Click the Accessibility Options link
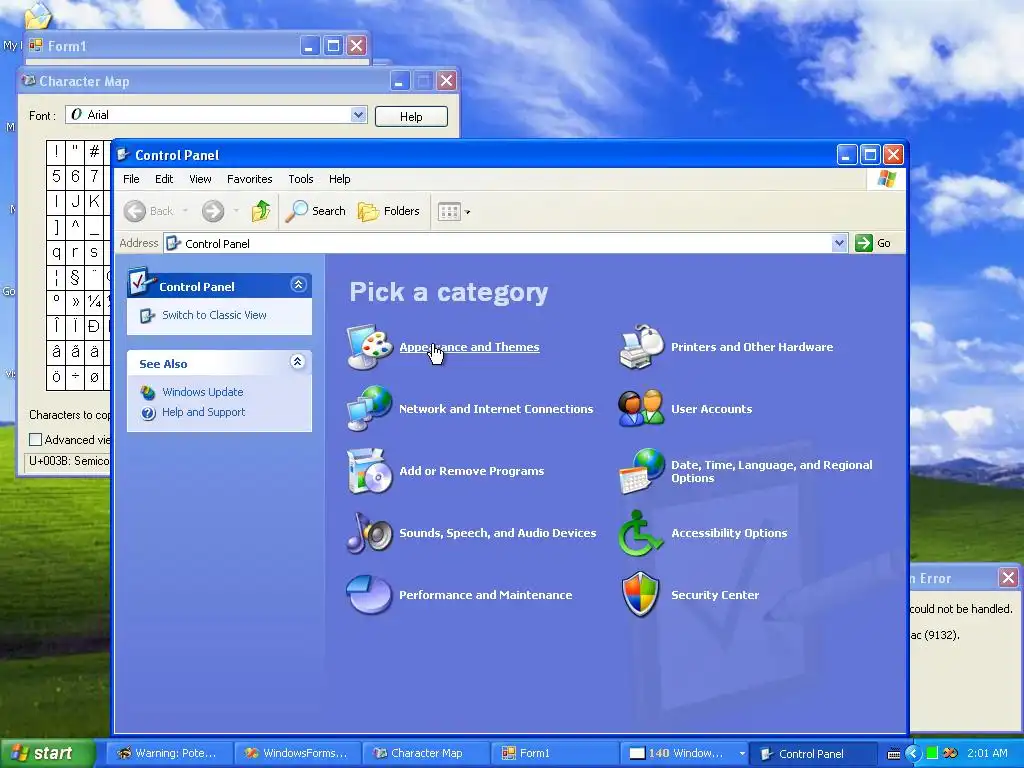The height and width of the screenshot is (768, 1024). click(729, 533)
